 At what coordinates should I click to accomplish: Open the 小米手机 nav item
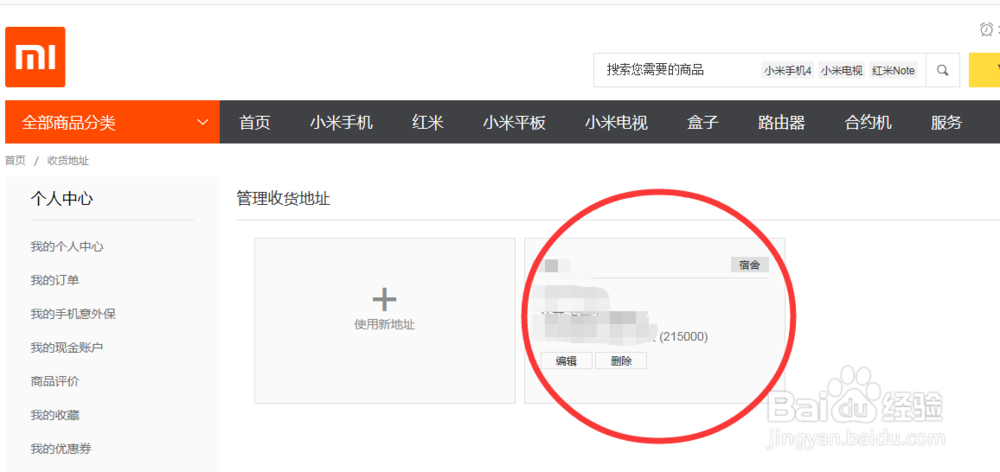(x=341, y=122)
